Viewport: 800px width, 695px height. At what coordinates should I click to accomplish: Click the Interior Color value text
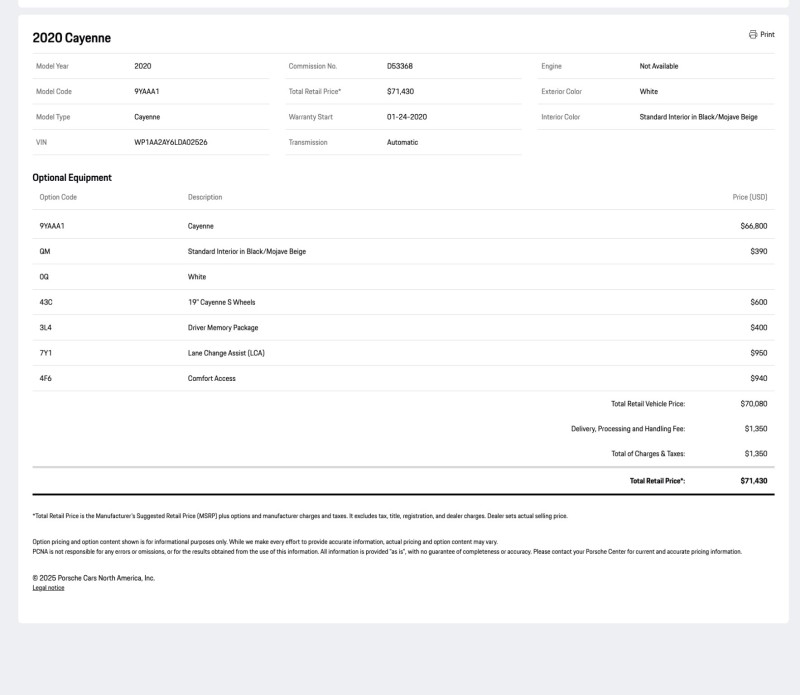(x=698, y=117)
